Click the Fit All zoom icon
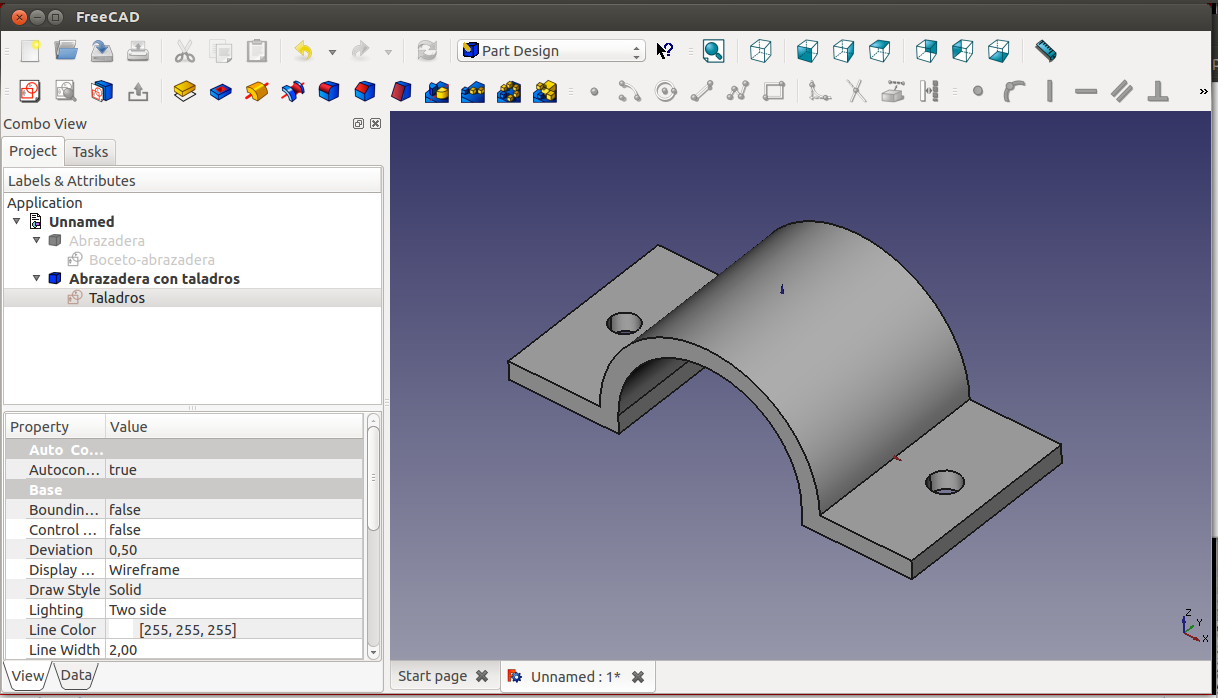The width and height of the screenshot is (1218, 698). click(713, 51)
